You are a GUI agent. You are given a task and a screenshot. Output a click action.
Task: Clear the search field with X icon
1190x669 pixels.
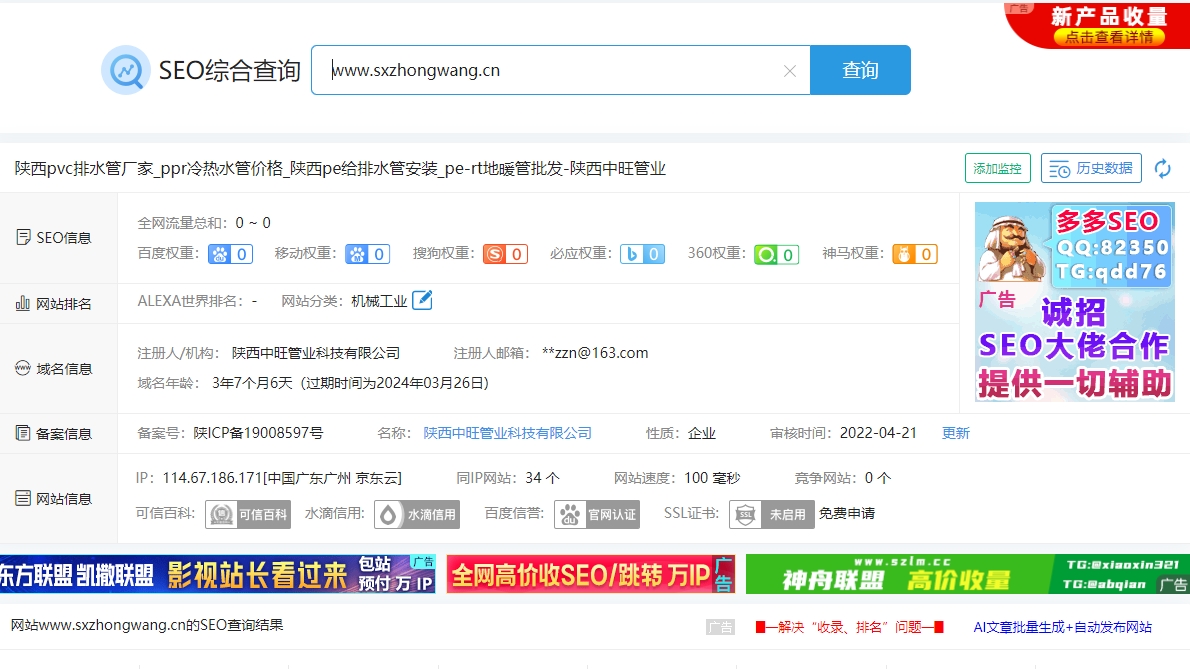coord(789,71)
